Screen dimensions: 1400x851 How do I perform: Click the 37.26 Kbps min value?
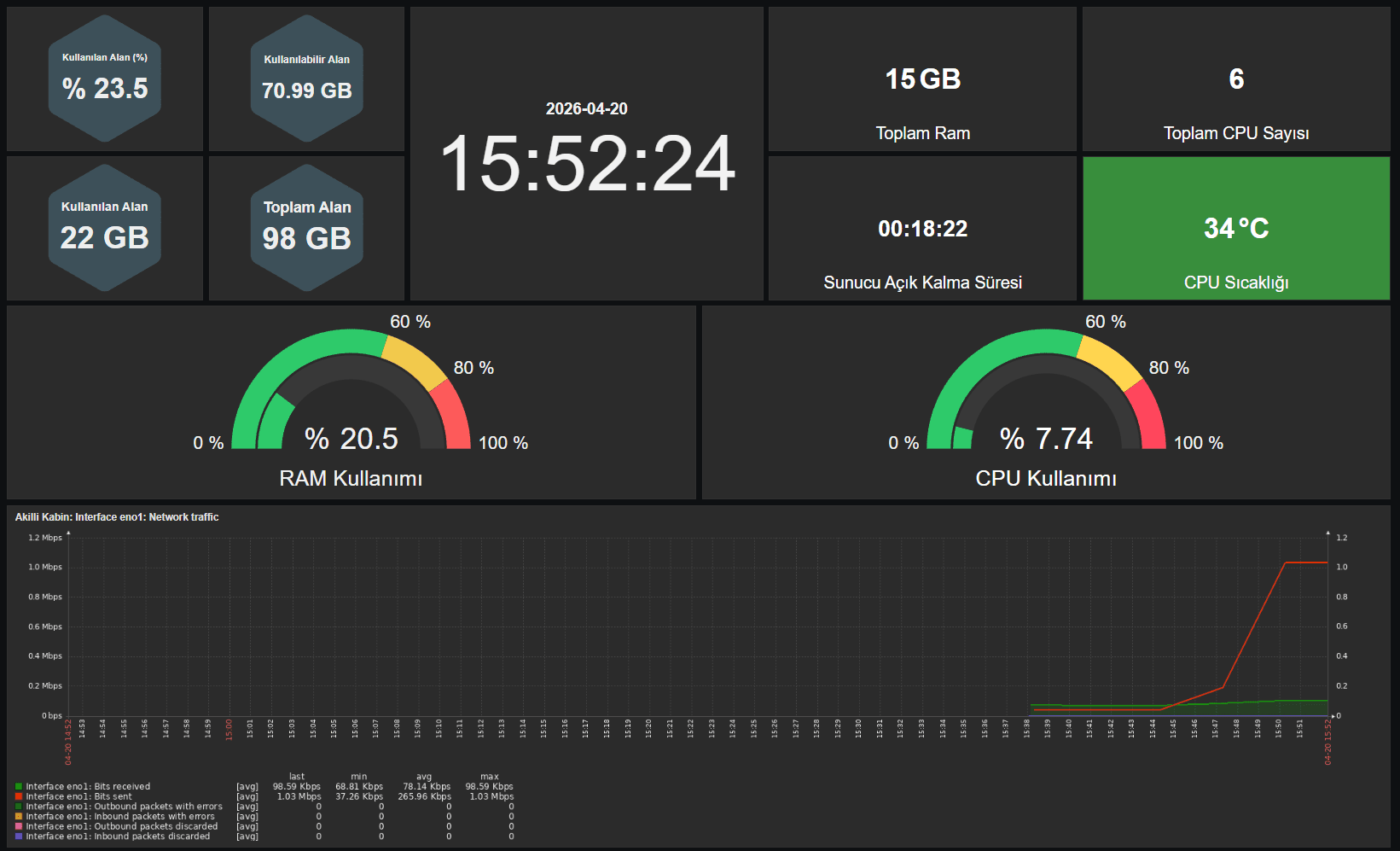pyautogui.click(x=359, y=796)
